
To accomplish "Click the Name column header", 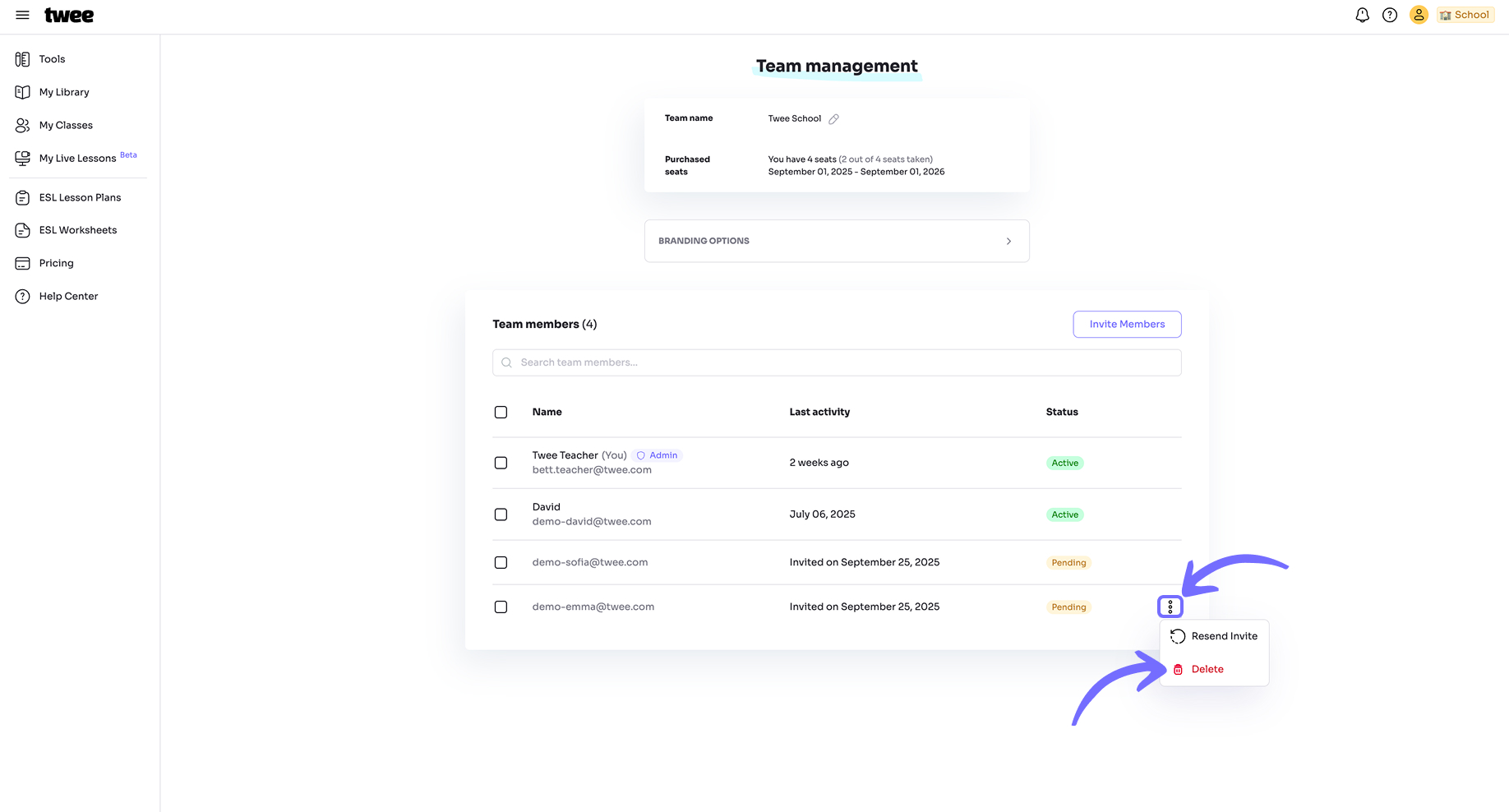I will (x=547, y=412).
